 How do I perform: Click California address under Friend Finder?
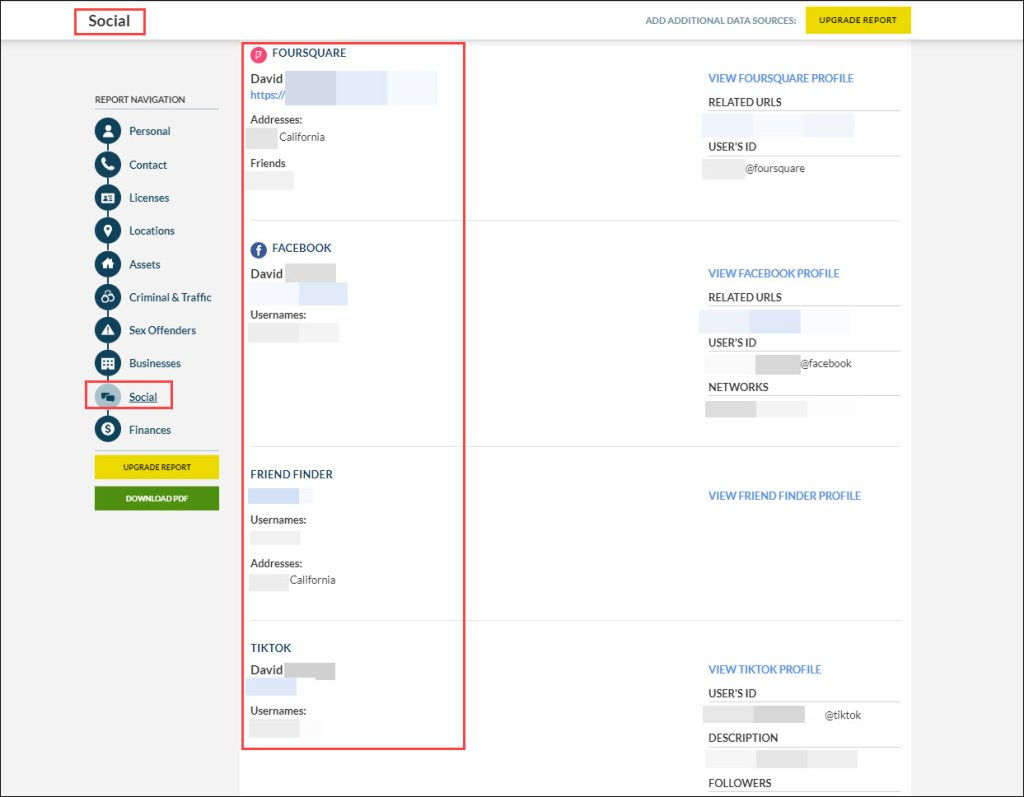point(312,580)
